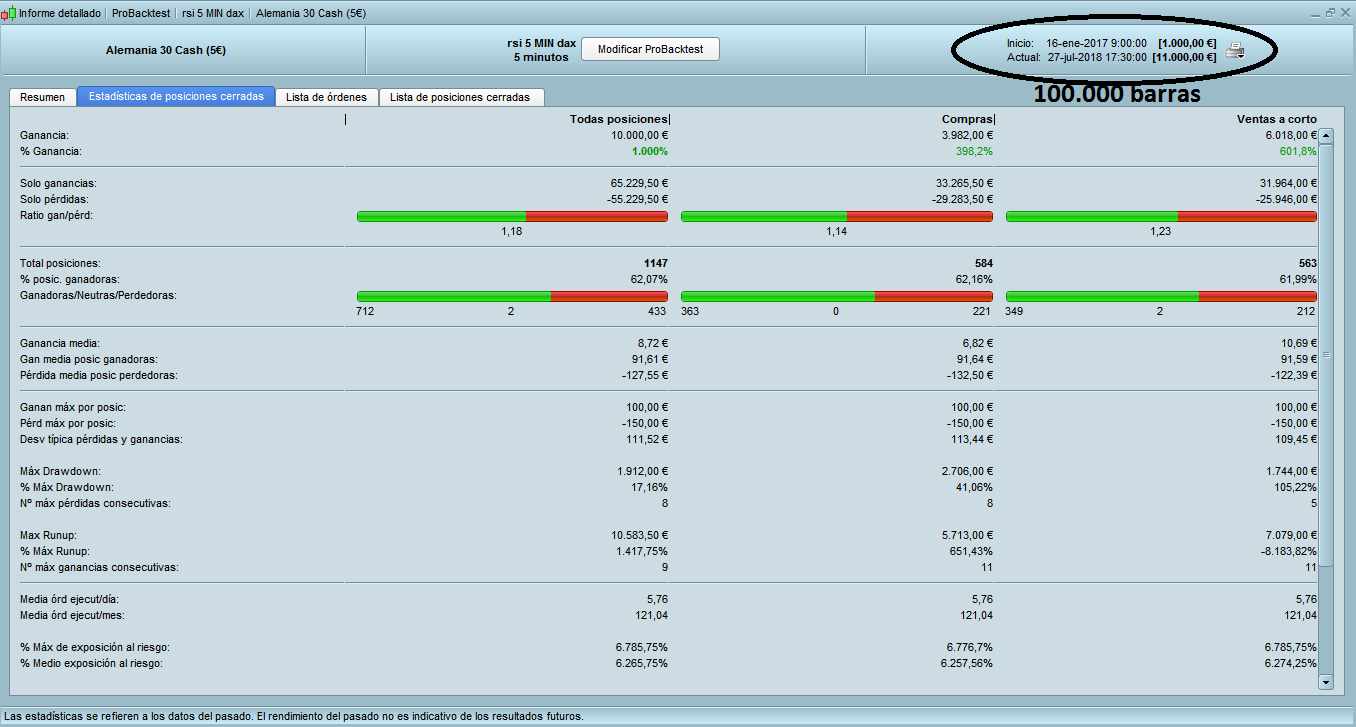Click the ProBacktest report icon in title bar
1356x727 pixels.
click(9, 14)
